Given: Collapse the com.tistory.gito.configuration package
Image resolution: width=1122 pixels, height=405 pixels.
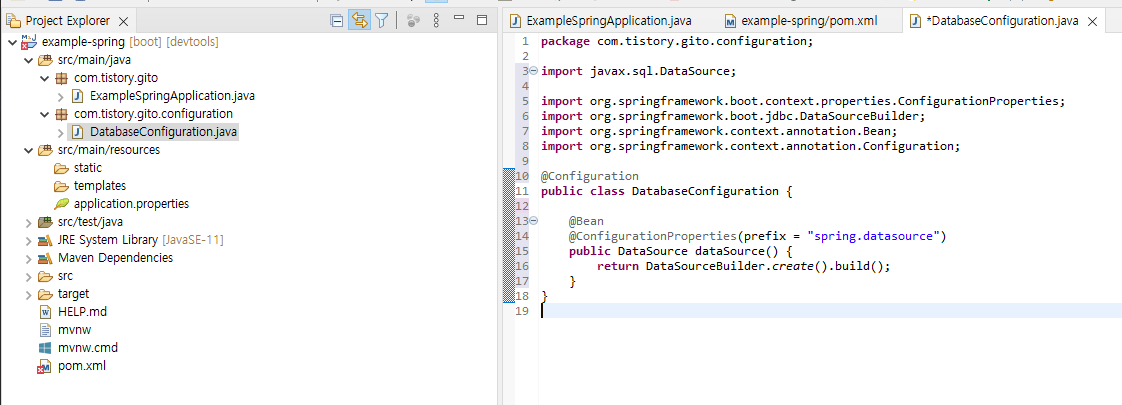Looking at the screenshot, I should (x=44, y=114).
